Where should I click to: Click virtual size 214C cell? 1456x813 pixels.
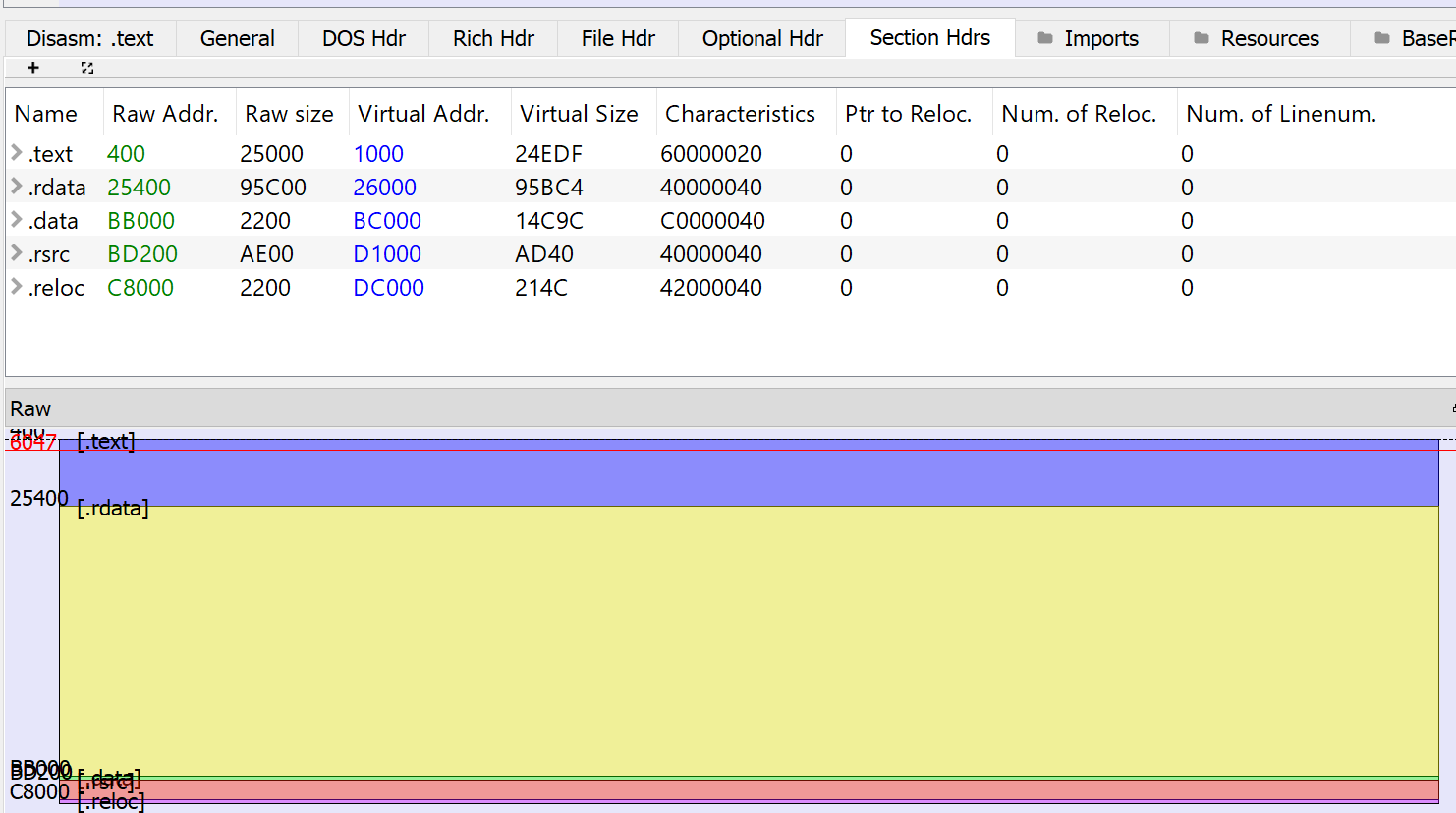(541, 288)
